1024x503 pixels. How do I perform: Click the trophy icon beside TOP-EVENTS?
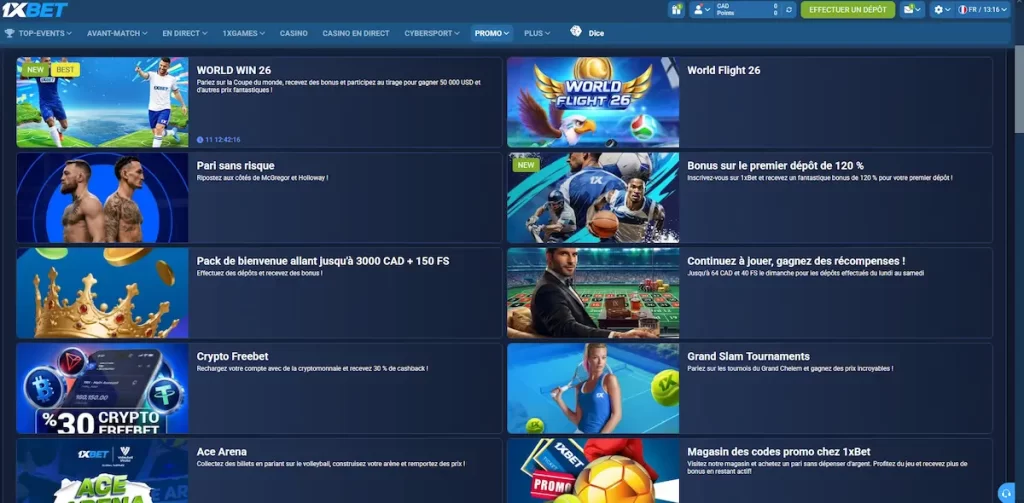pyautogui.click(x=9, y=33)
